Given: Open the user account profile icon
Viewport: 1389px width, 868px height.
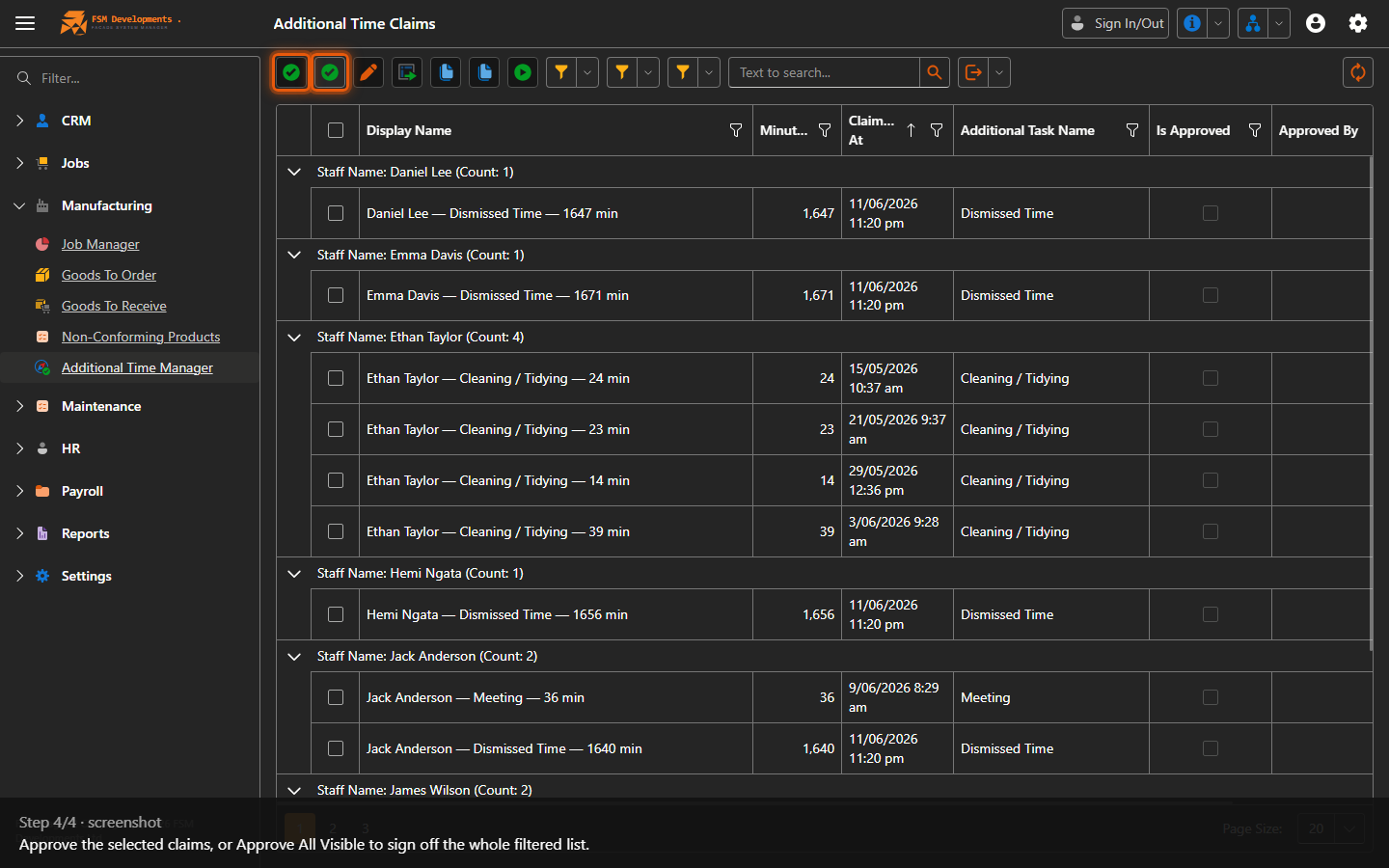Looking at the screenshot, I should [1316, 23].
